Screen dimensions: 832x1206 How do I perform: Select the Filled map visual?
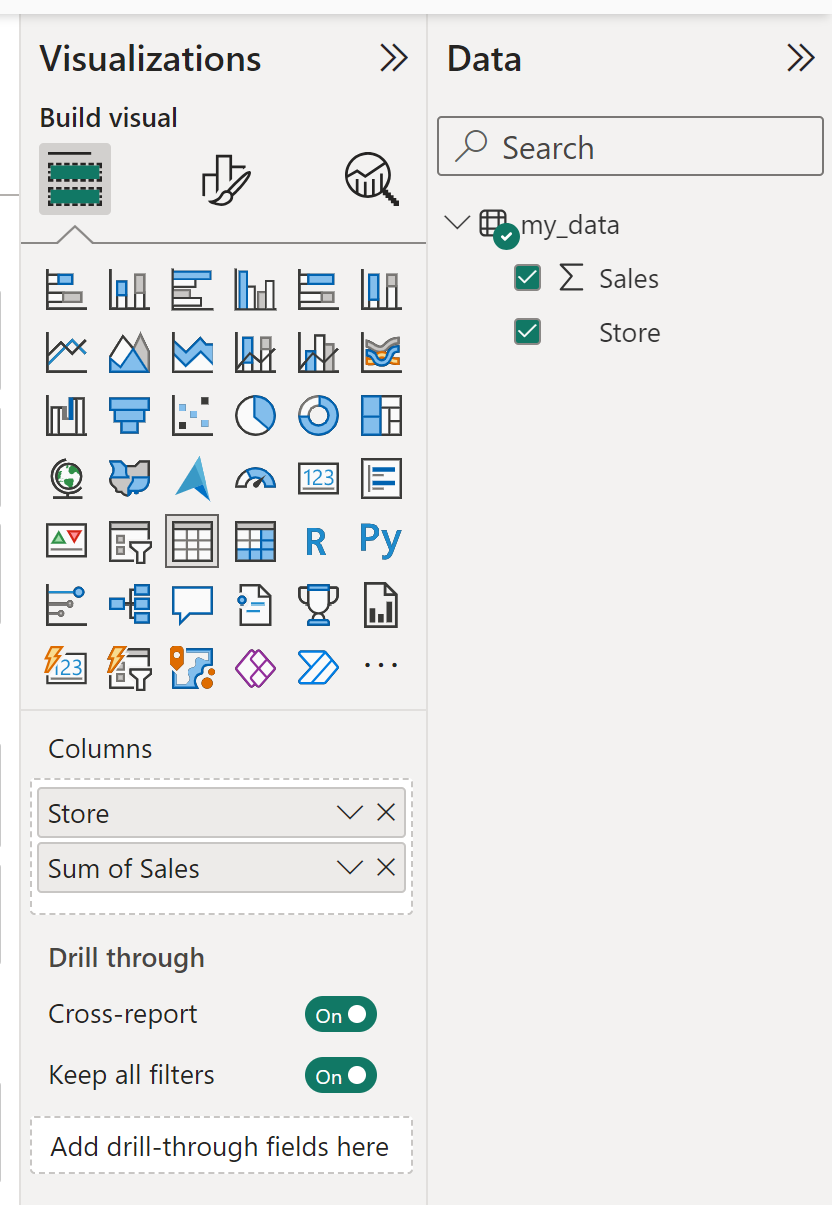click(x=129, y=478)
